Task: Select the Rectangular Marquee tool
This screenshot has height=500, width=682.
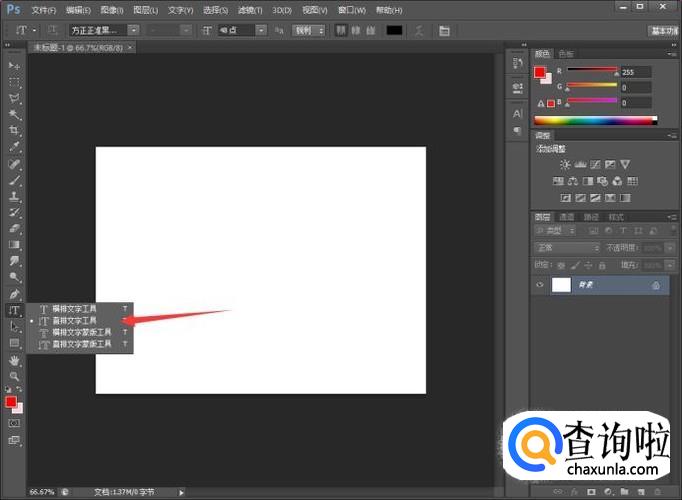Action: click(14, 82)
